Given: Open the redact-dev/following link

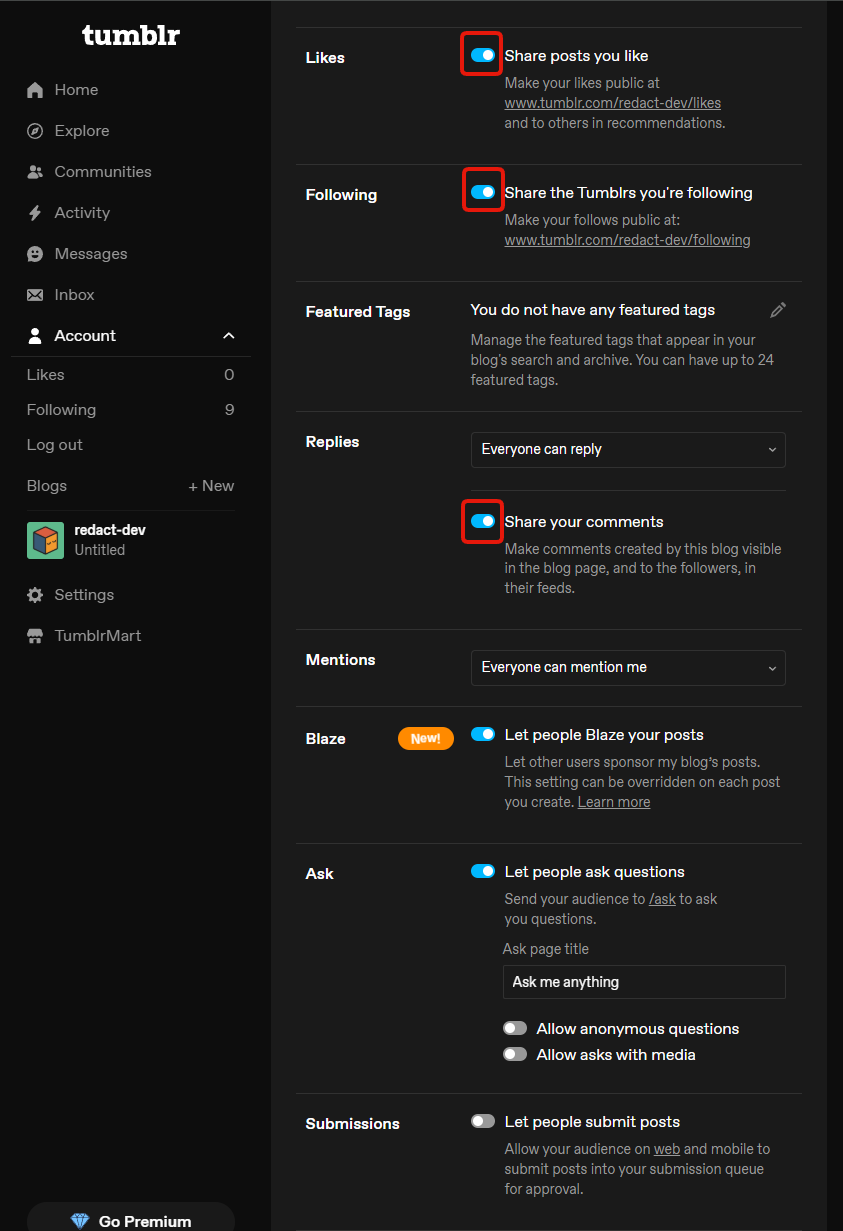Looking at the screenshot, I should coord(627,240).
